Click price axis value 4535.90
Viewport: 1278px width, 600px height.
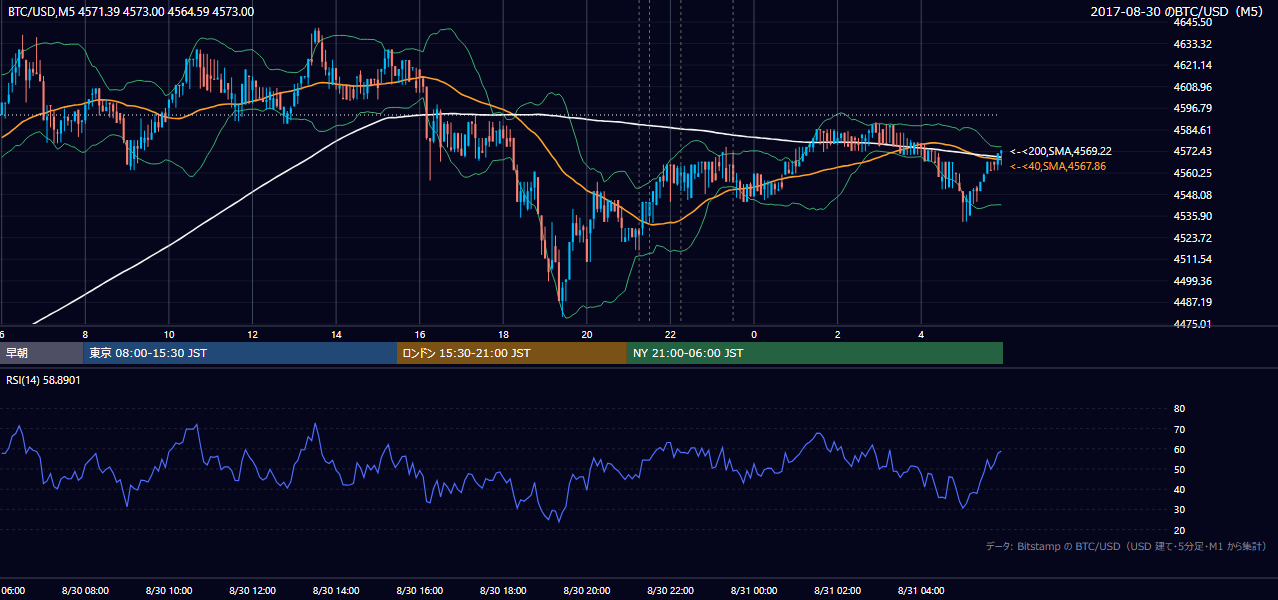pos(1193,216)
